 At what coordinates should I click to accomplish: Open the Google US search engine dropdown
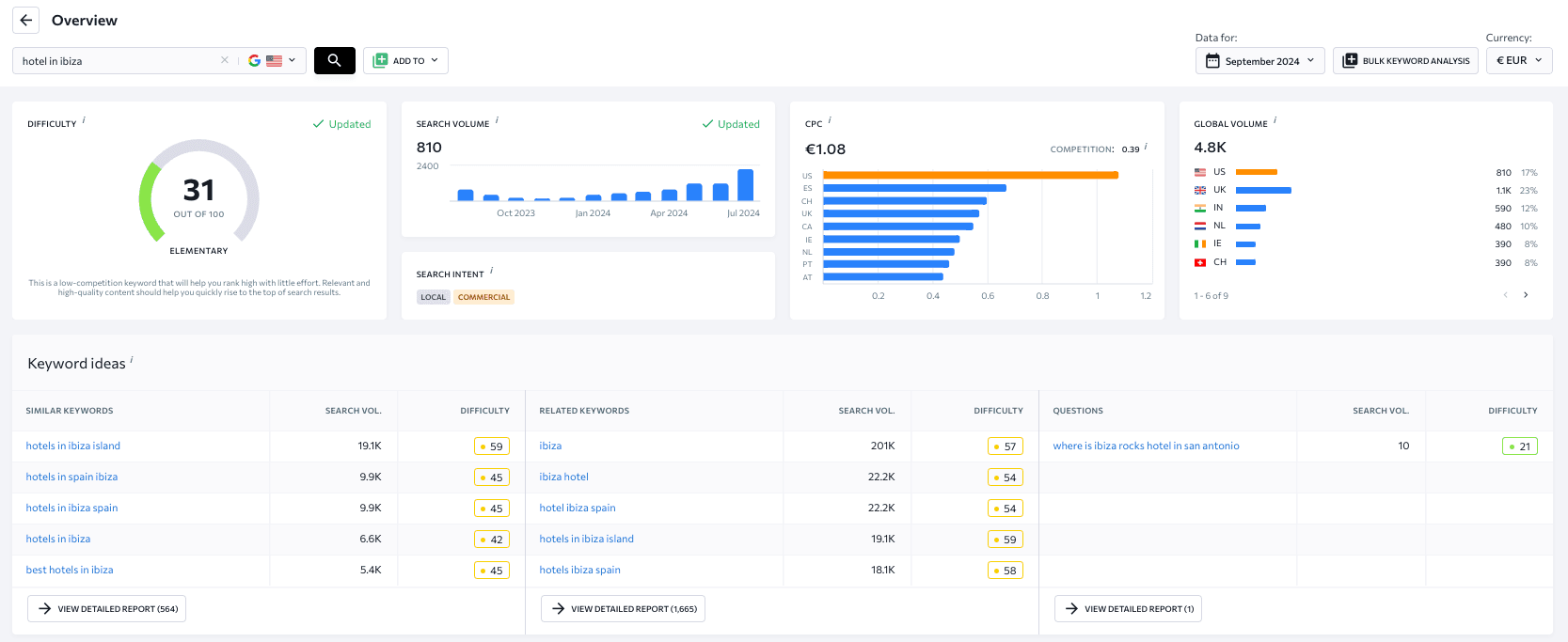(273, 60)
